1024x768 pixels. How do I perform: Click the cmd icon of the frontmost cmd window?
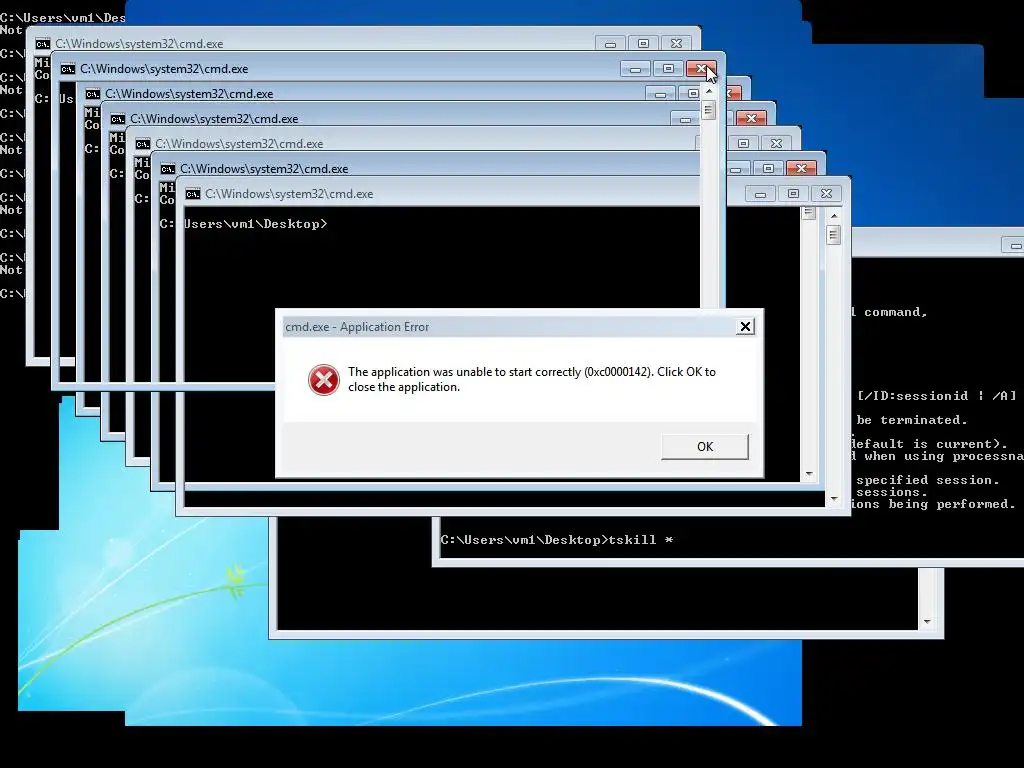point(193,194)
